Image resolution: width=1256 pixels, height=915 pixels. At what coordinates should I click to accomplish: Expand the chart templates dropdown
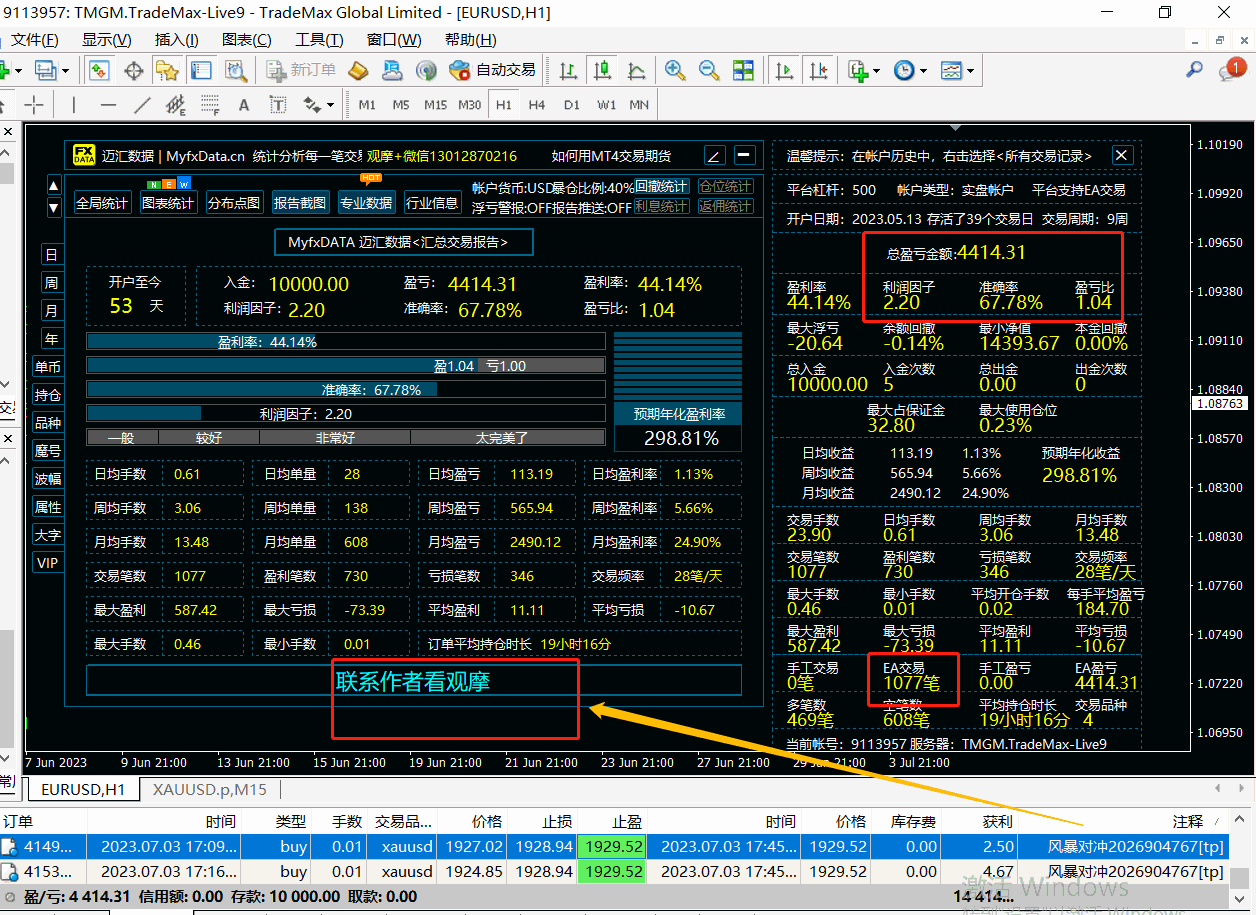point(970,71)
